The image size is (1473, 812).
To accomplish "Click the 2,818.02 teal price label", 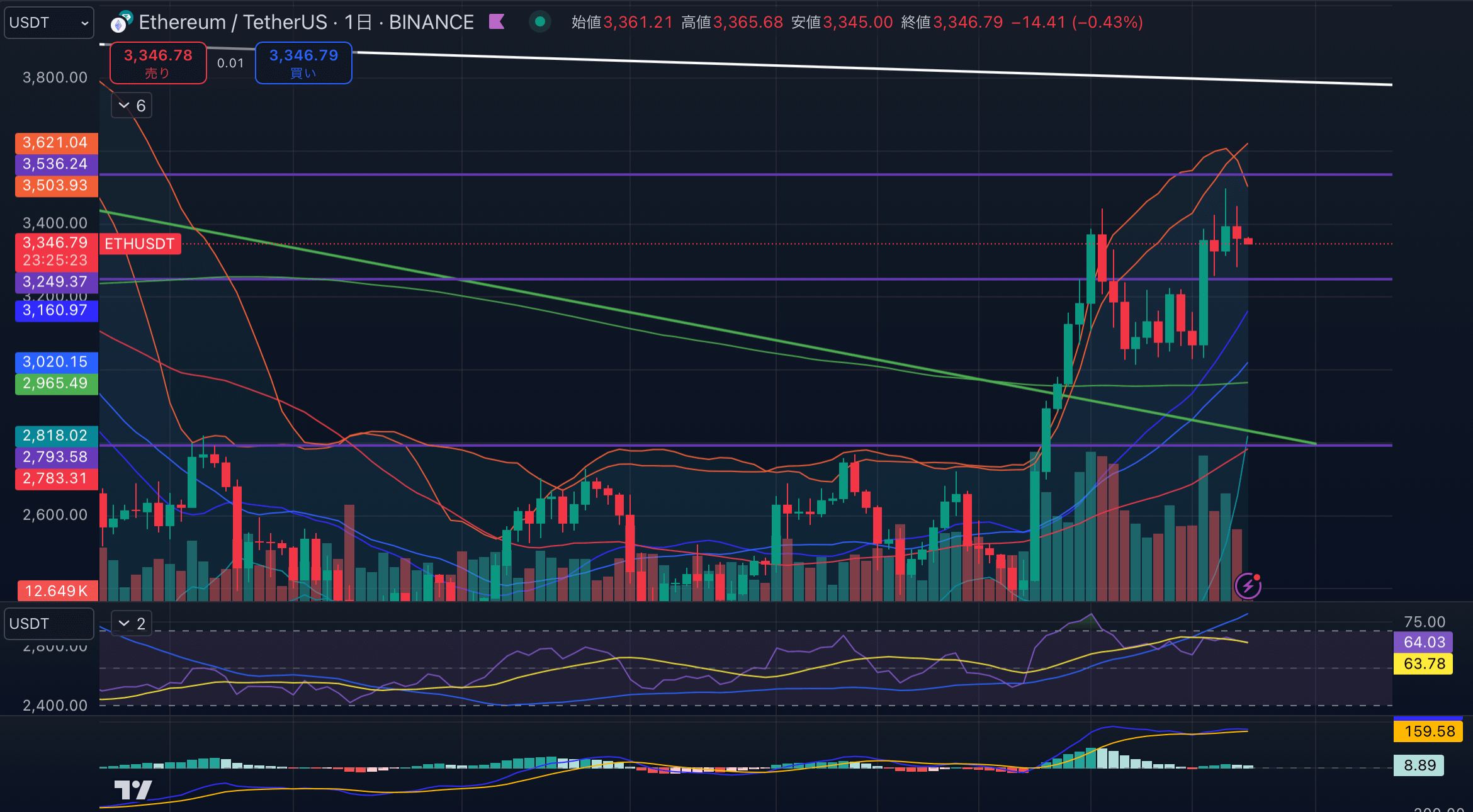I will click(x=56, y=436).
